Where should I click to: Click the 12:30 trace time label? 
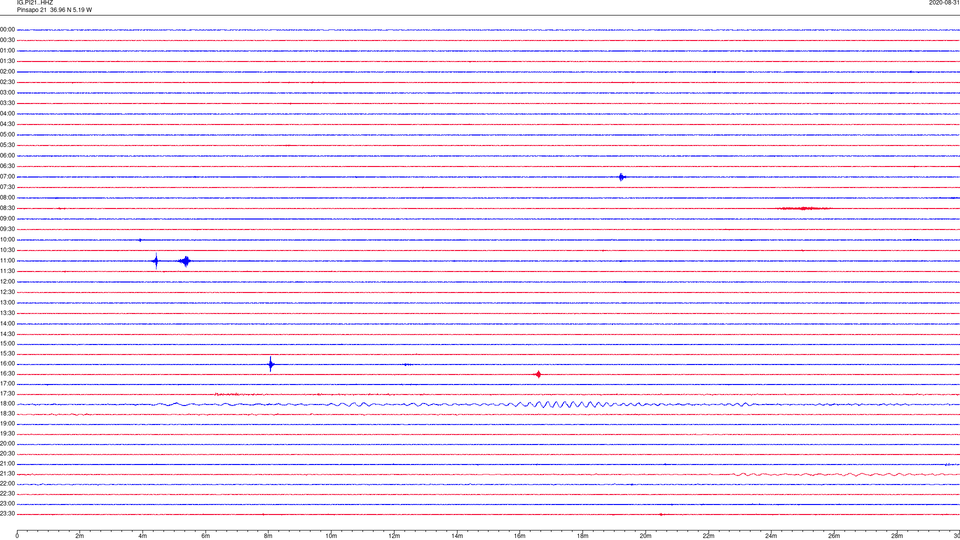pyautogui.click(x=7, y=292)
